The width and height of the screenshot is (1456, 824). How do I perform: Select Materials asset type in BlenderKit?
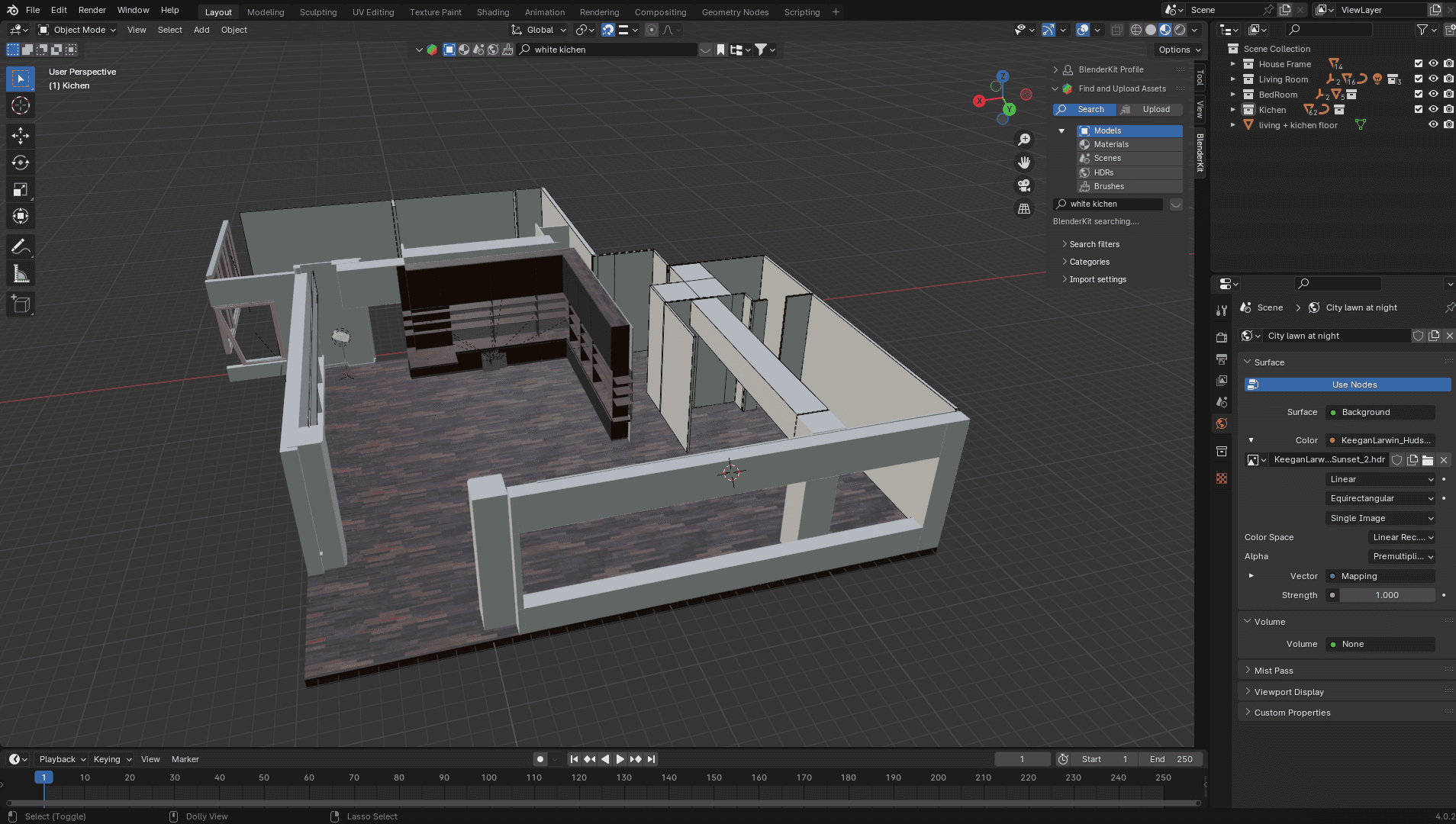1111,144
